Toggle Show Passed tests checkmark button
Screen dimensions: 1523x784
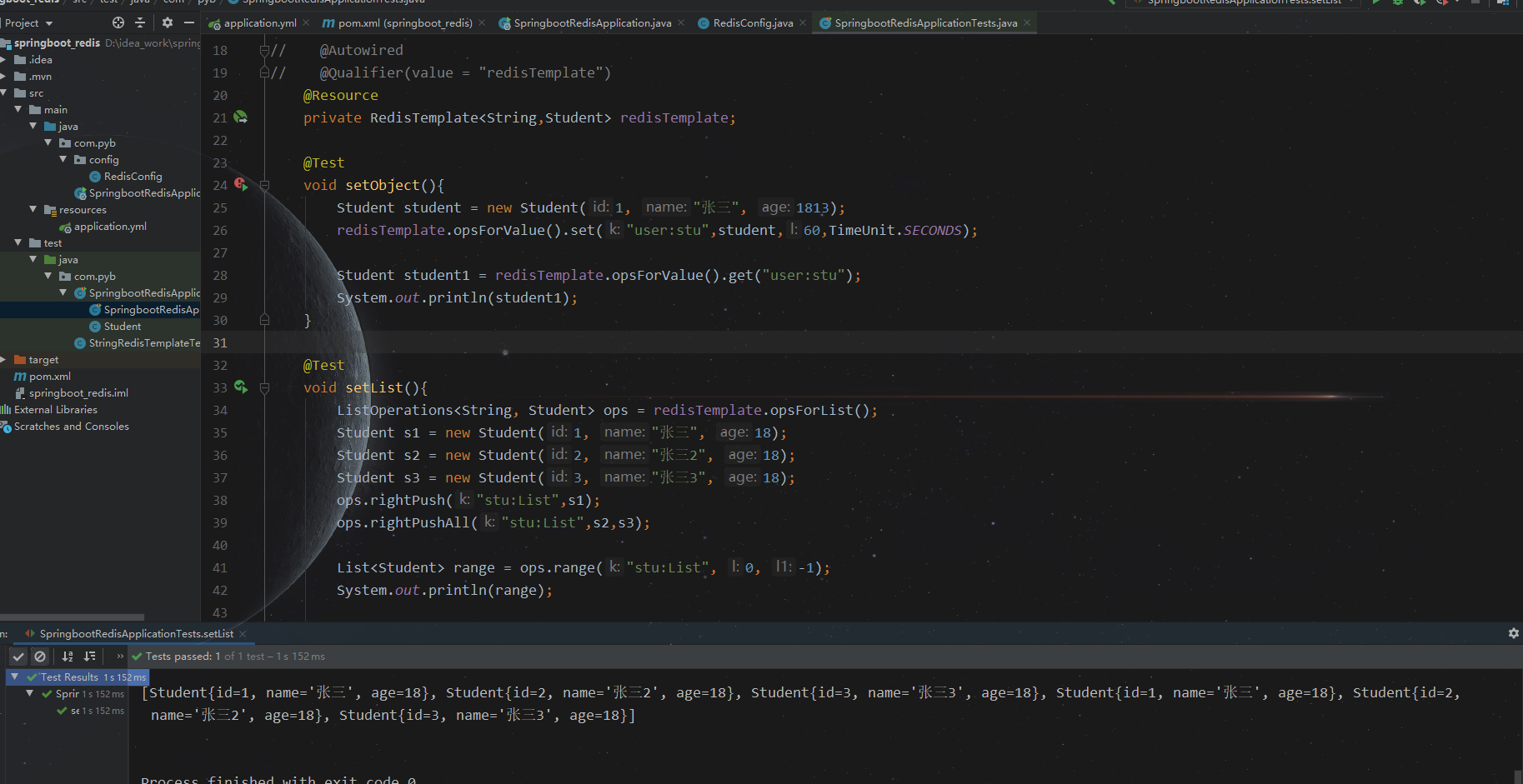click(18, 657)
